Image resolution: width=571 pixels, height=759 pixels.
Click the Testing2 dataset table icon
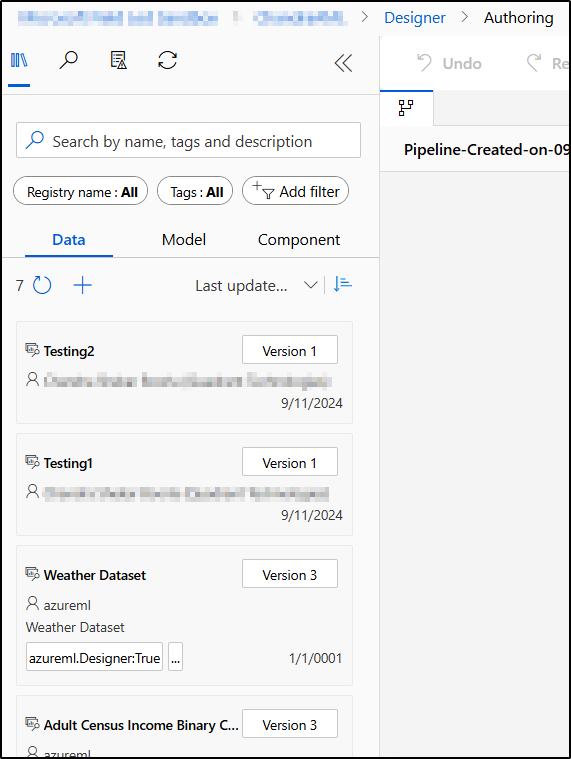tap(32, 350)
